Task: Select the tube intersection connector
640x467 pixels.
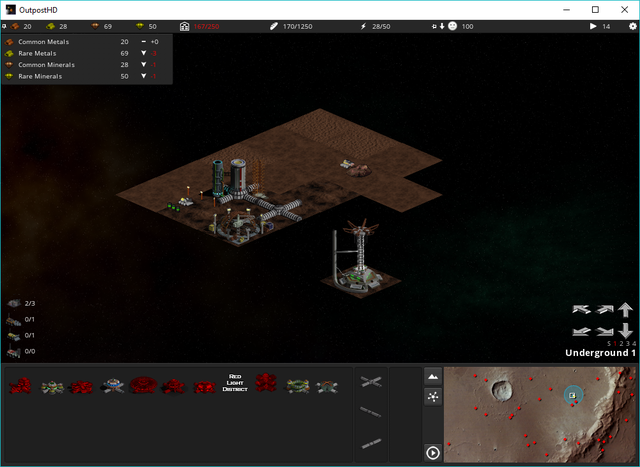Action: click(371, 382)
